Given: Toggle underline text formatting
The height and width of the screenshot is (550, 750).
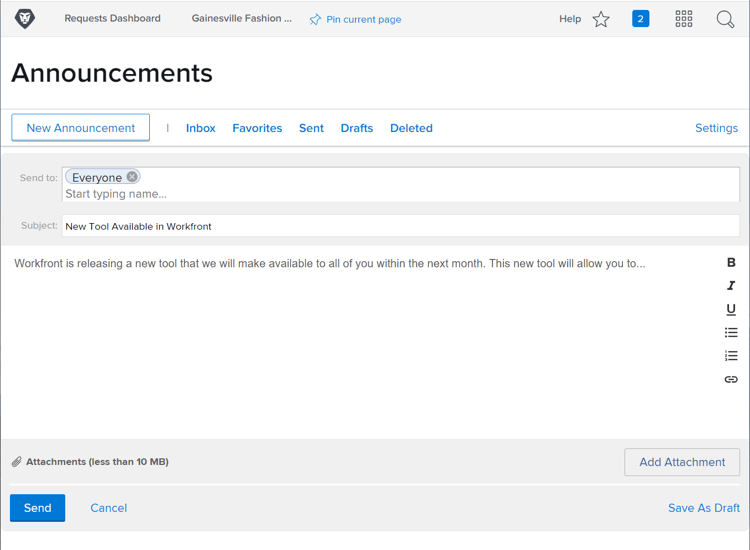Looking at the screenshot, I should point(731,309).
